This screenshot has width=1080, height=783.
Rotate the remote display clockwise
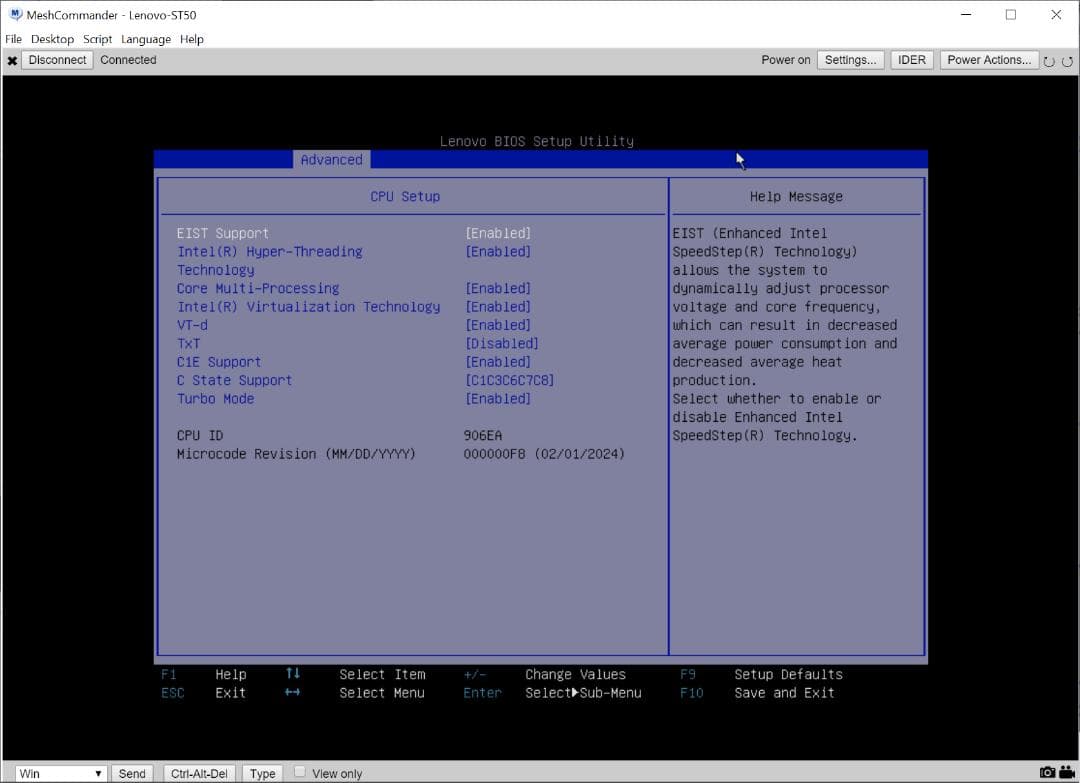[x=1067, y=60]
